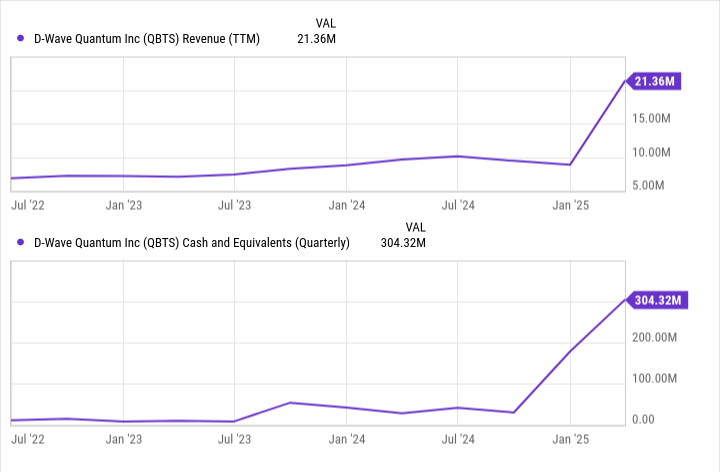Click cash line peak in late 2023
Screen dimensions: 720x472
click(290, 403)
